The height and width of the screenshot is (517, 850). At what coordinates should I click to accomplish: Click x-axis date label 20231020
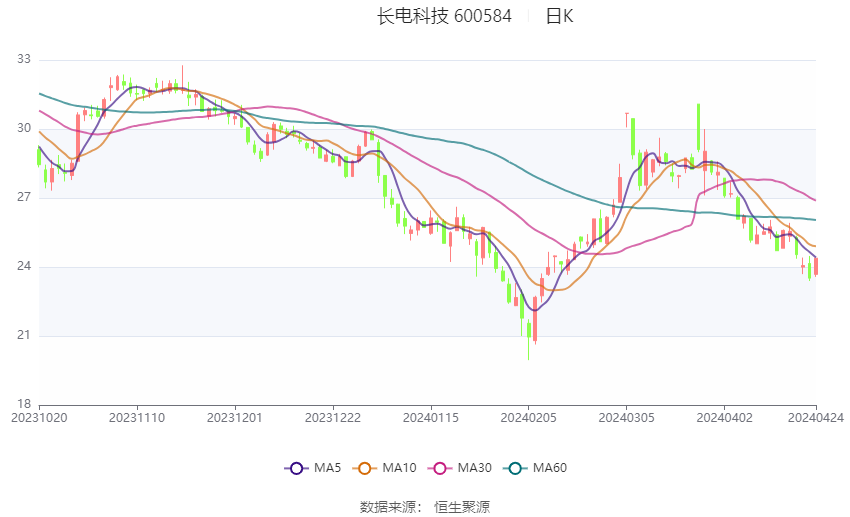39,418
